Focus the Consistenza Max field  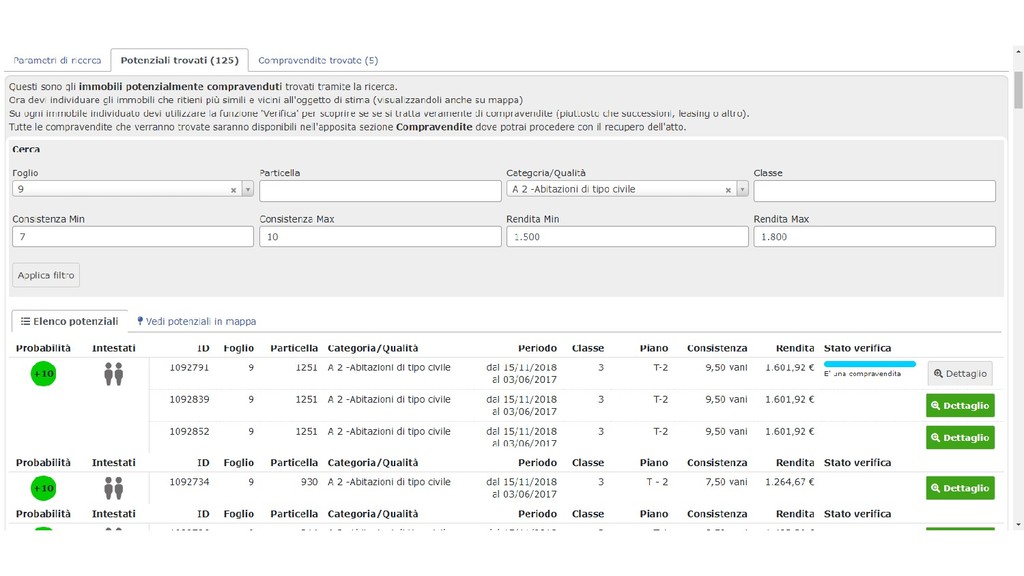(380, 236)
